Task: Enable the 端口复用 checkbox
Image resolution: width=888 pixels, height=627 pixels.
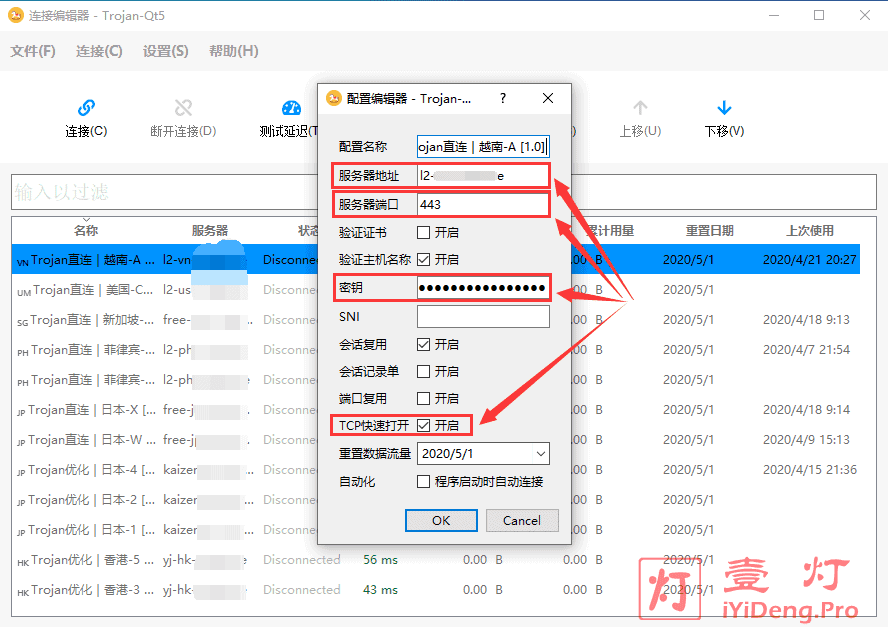Action: coord(423,398)
